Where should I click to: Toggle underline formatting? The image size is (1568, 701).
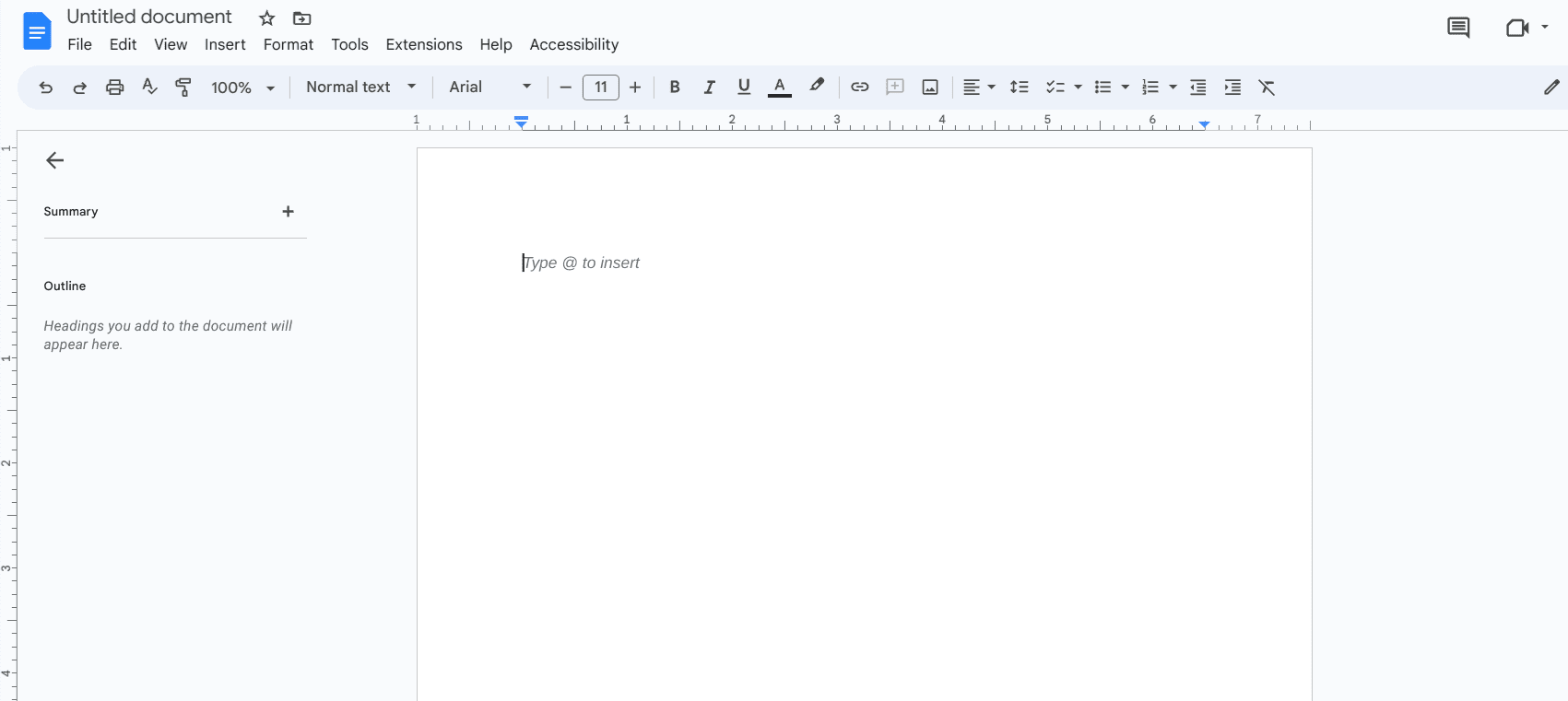pyautogui.click(x=744, y=88)
